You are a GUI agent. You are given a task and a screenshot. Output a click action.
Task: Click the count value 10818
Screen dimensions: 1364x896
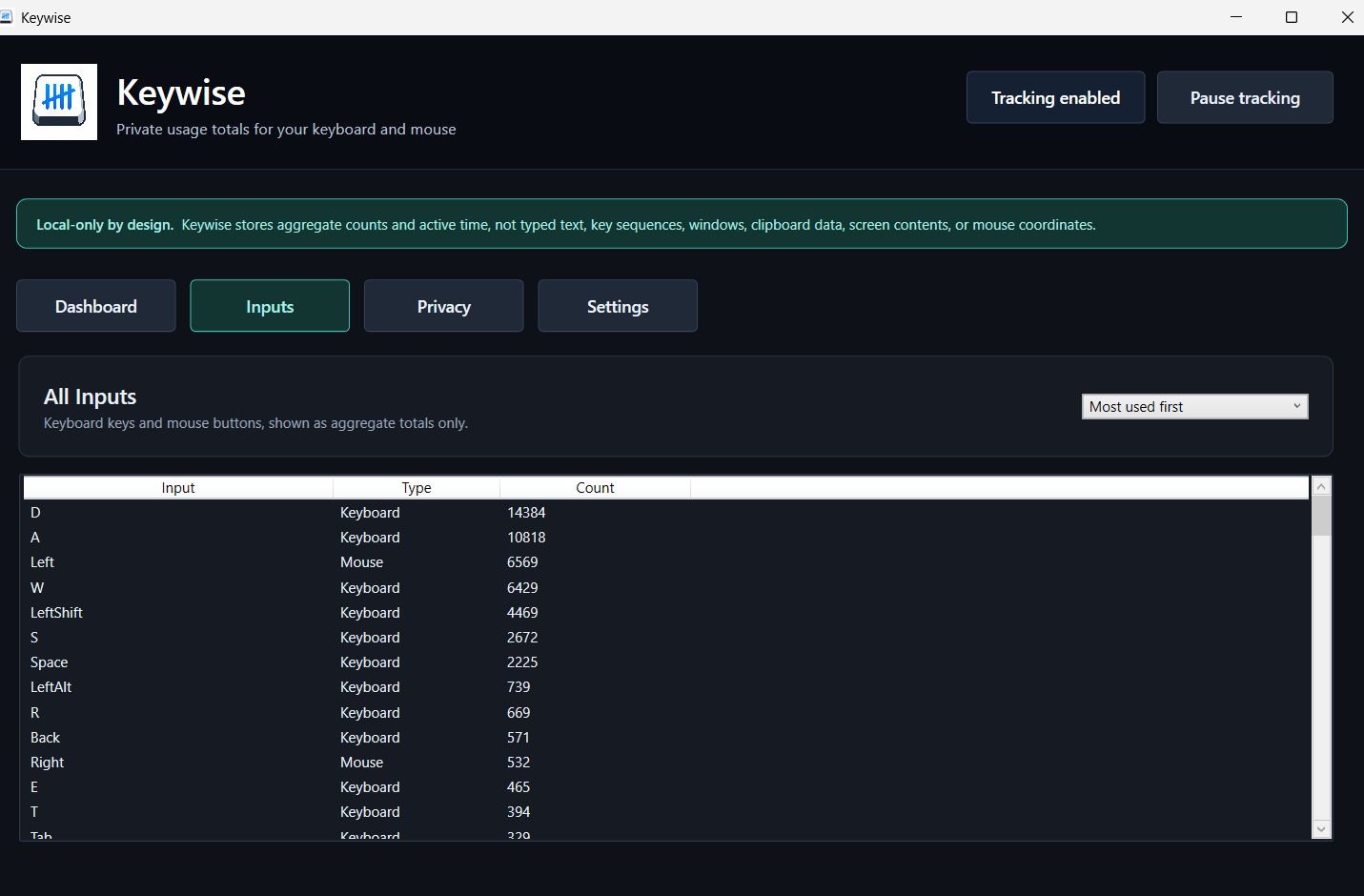526,538
